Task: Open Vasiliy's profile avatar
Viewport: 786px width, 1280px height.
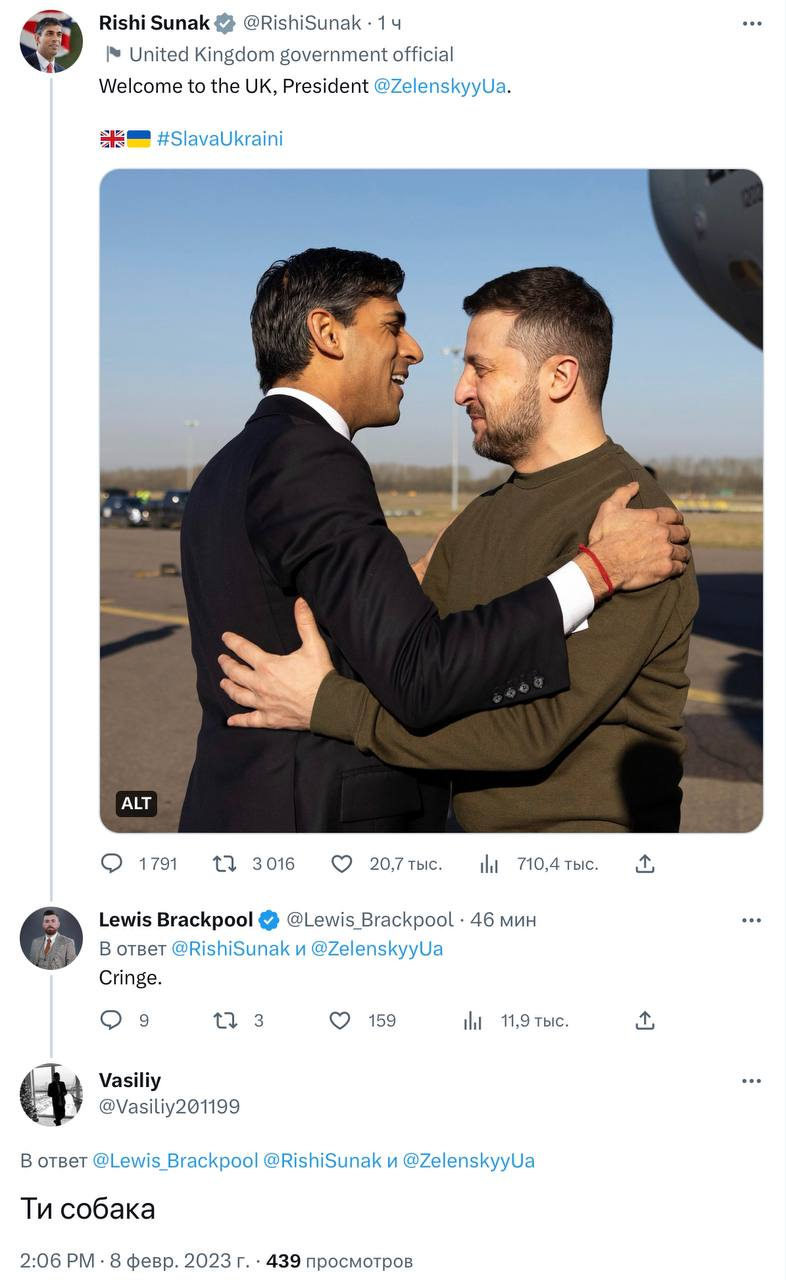Action: coord(51,1095)
